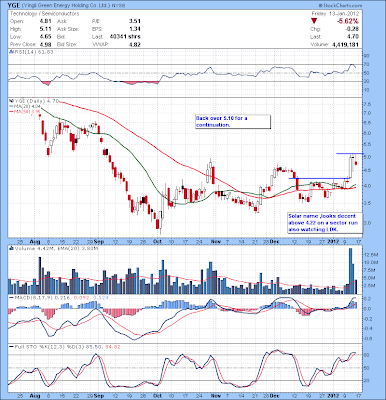Click the -5.62% change value
This screenshot has width=386, height=400.
[x=347, y=21]
